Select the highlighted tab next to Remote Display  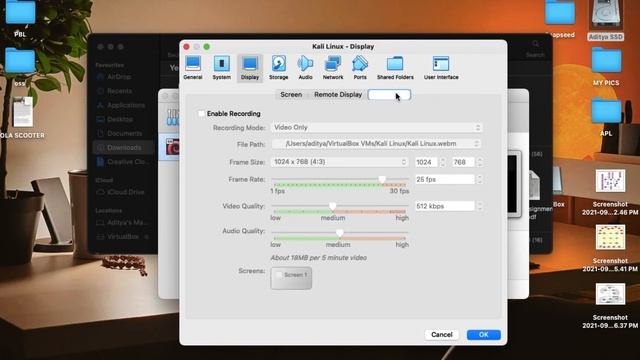click(389, 95)
